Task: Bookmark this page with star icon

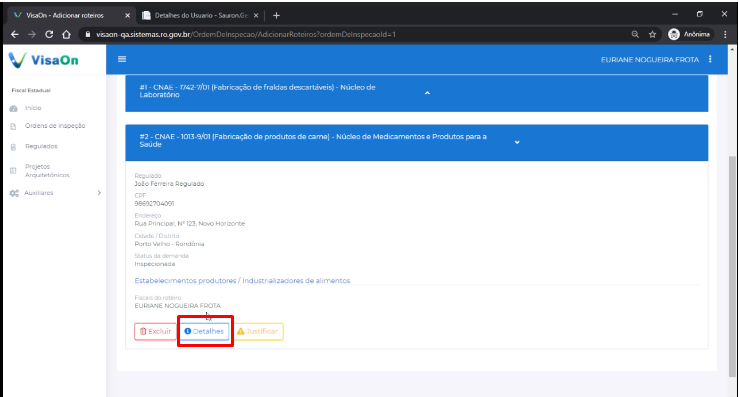Action: tap(652, 34)
